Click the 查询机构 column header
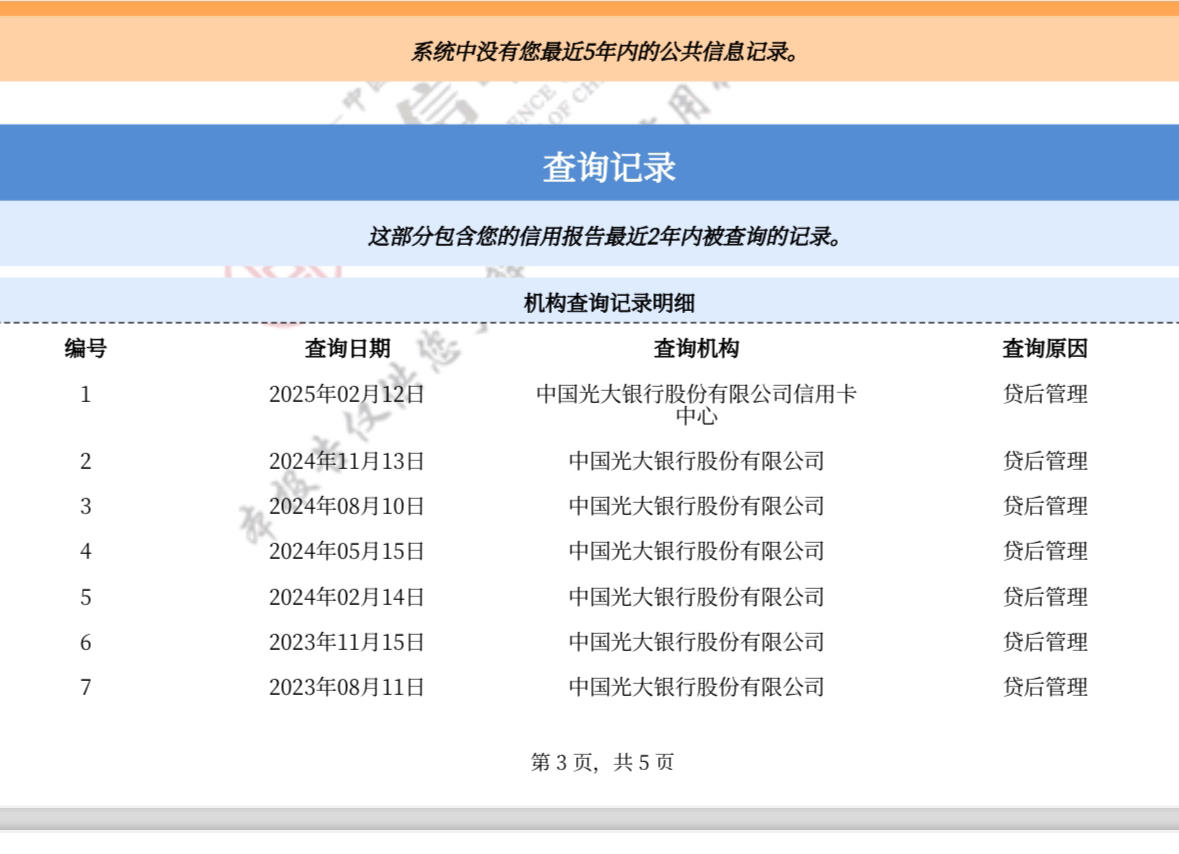 coord(696,349)
